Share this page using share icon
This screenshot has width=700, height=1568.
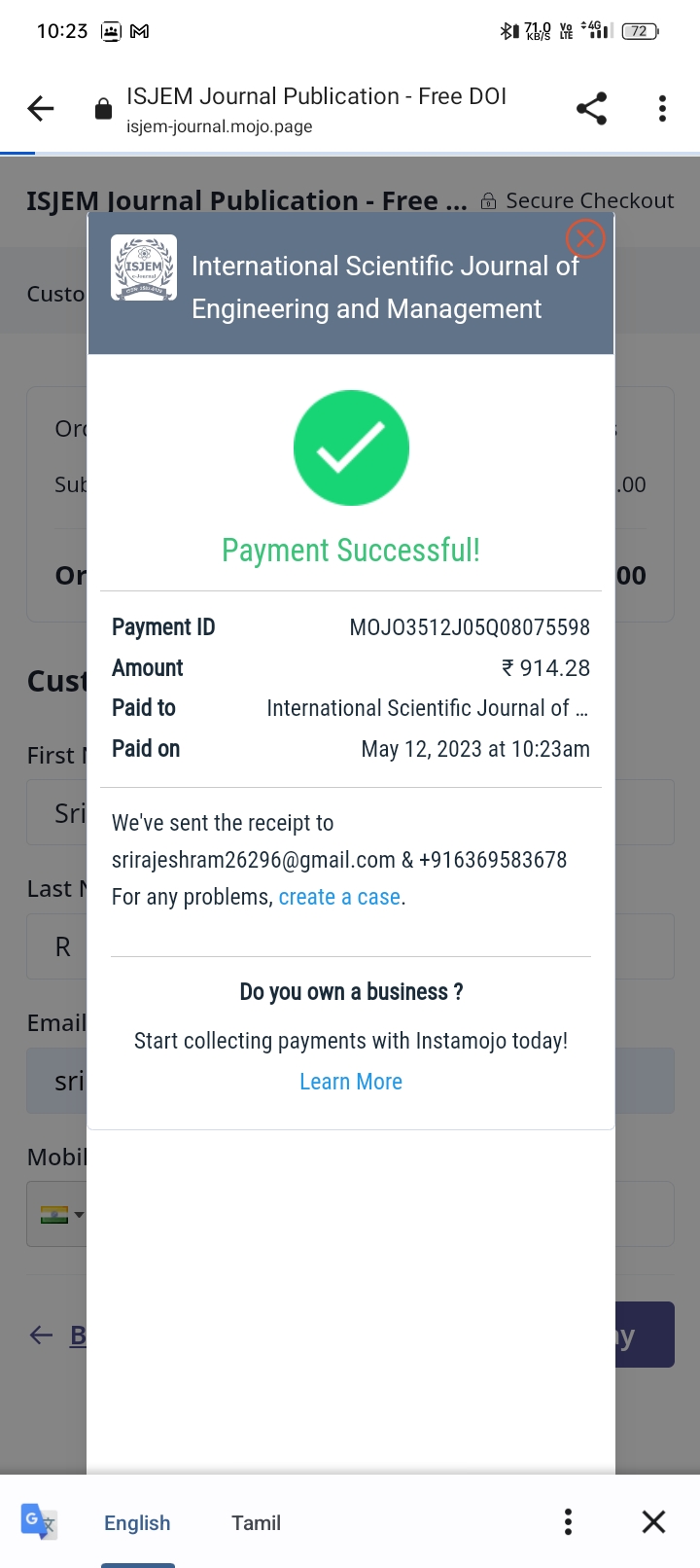[x=591, y=109]
